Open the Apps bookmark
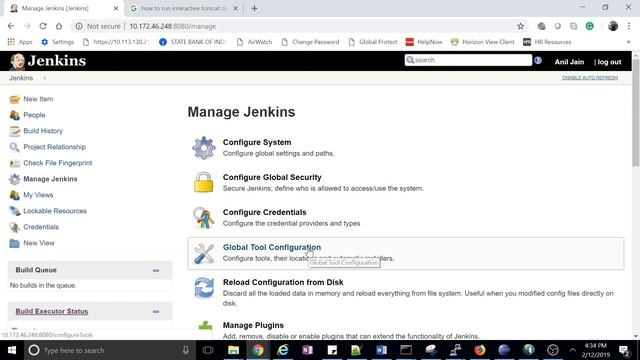This screenshot has width=640, height=360. [20, 42]
